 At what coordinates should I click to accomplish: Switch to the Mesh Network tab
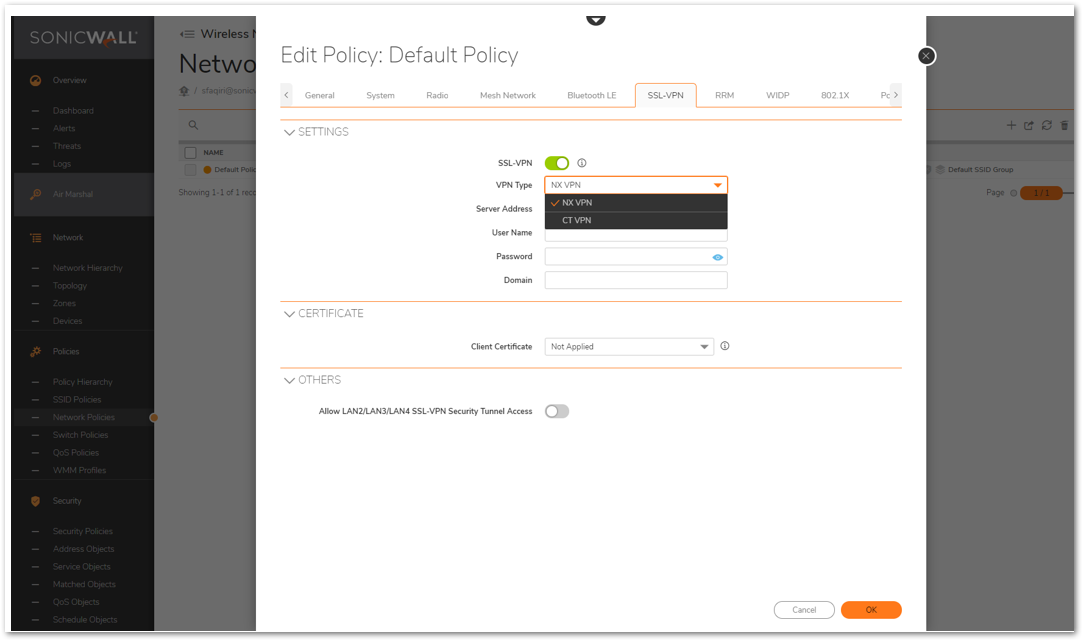point(508,95)
